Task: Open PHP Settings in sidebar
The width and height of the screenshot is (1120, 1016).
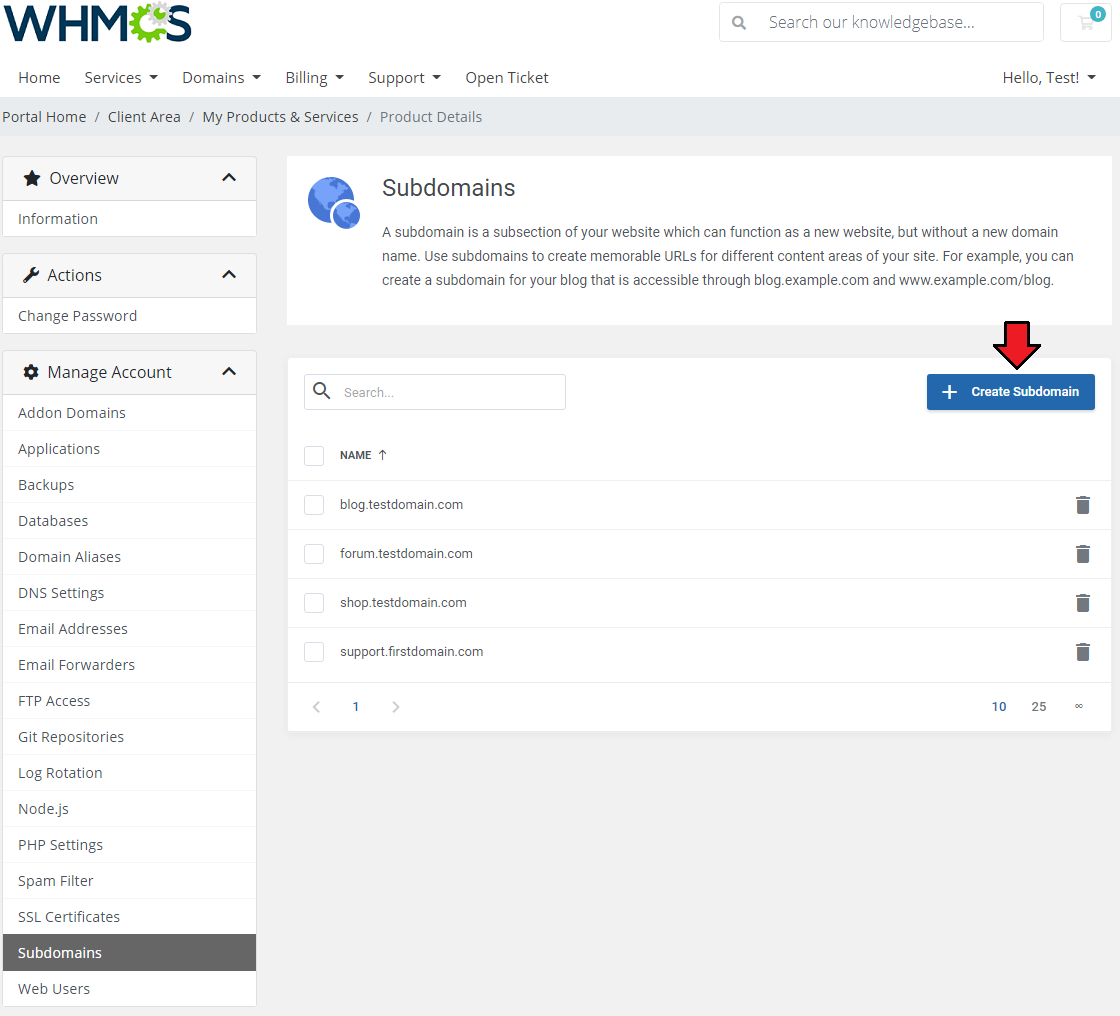Action: pos(129,845)
